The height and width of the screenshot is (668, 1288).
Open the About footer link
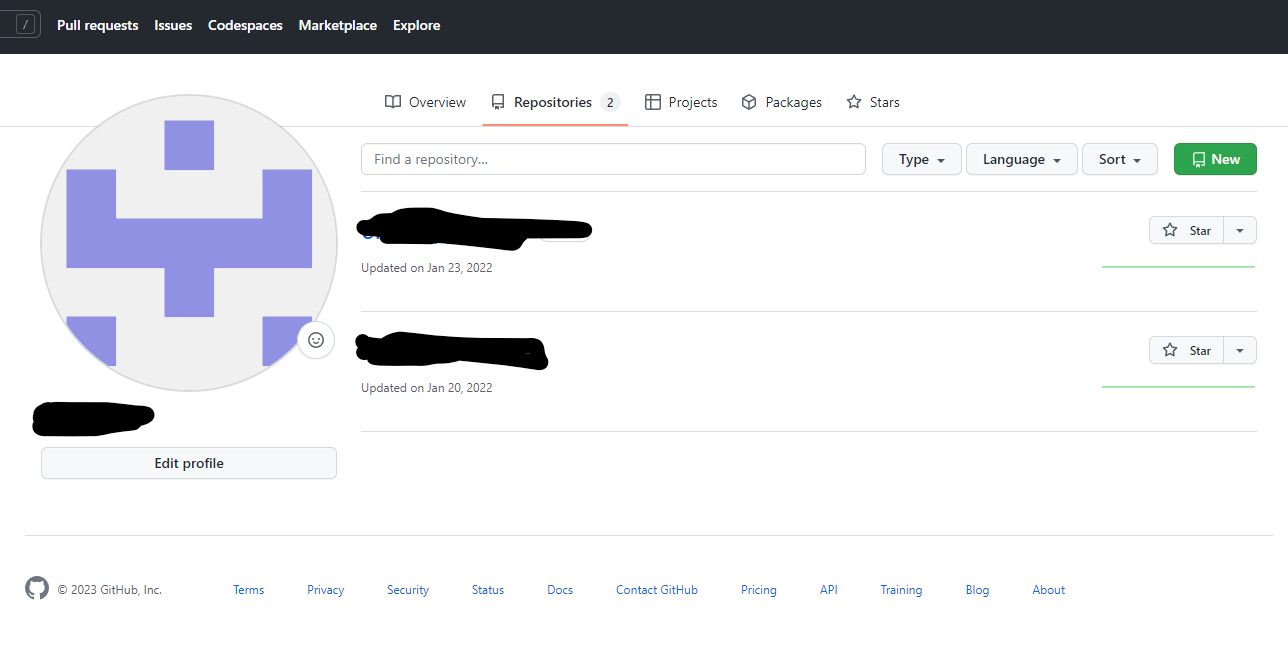click(x=1049, y=590)
